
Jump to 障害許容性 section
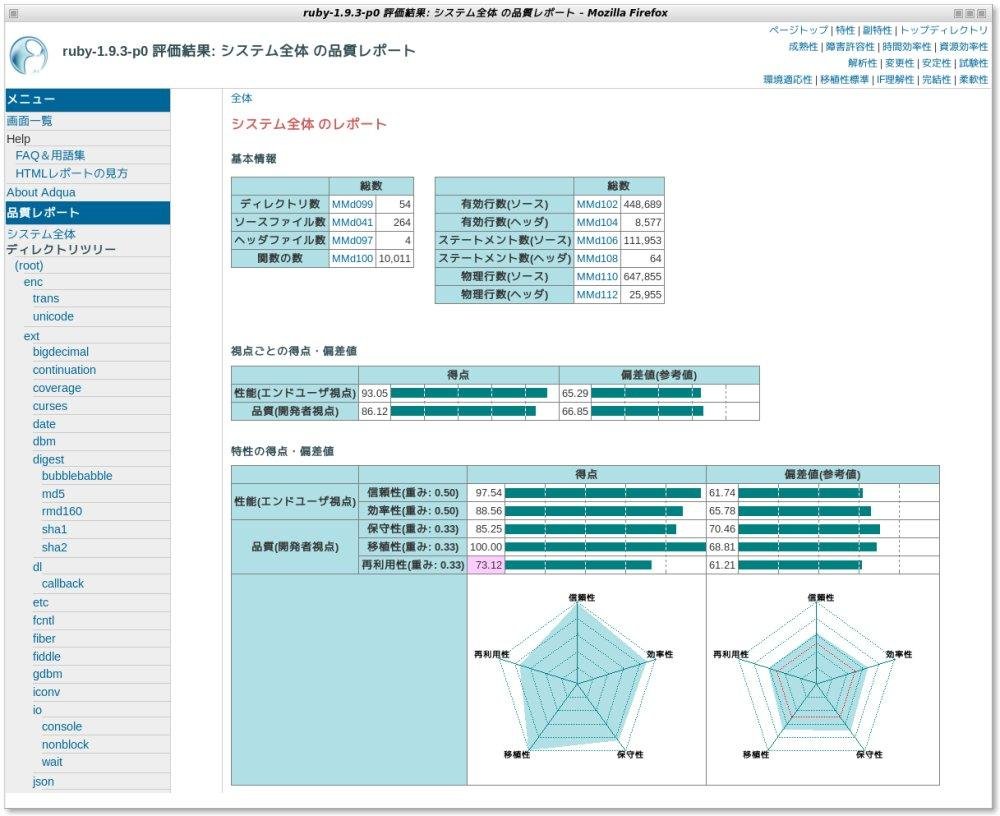[x=850, y=47]
